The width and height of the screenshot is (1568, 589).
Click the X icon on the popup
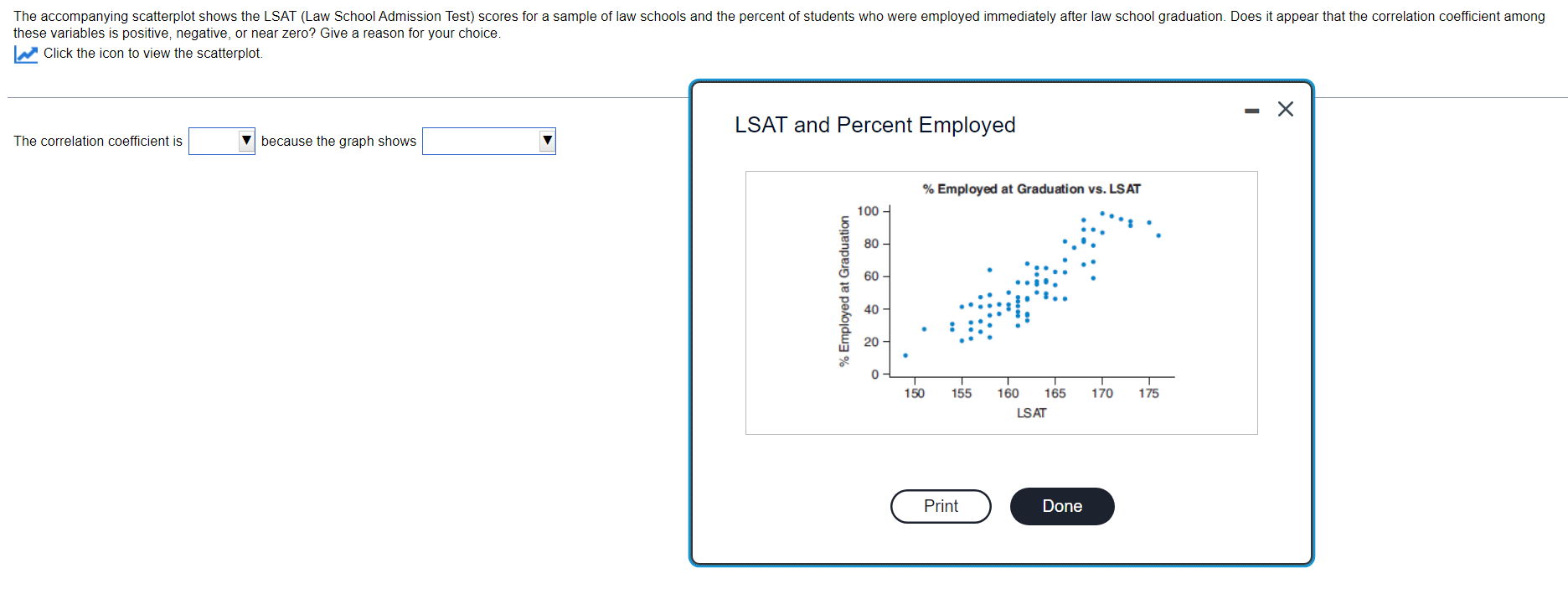click(1286, 109)
